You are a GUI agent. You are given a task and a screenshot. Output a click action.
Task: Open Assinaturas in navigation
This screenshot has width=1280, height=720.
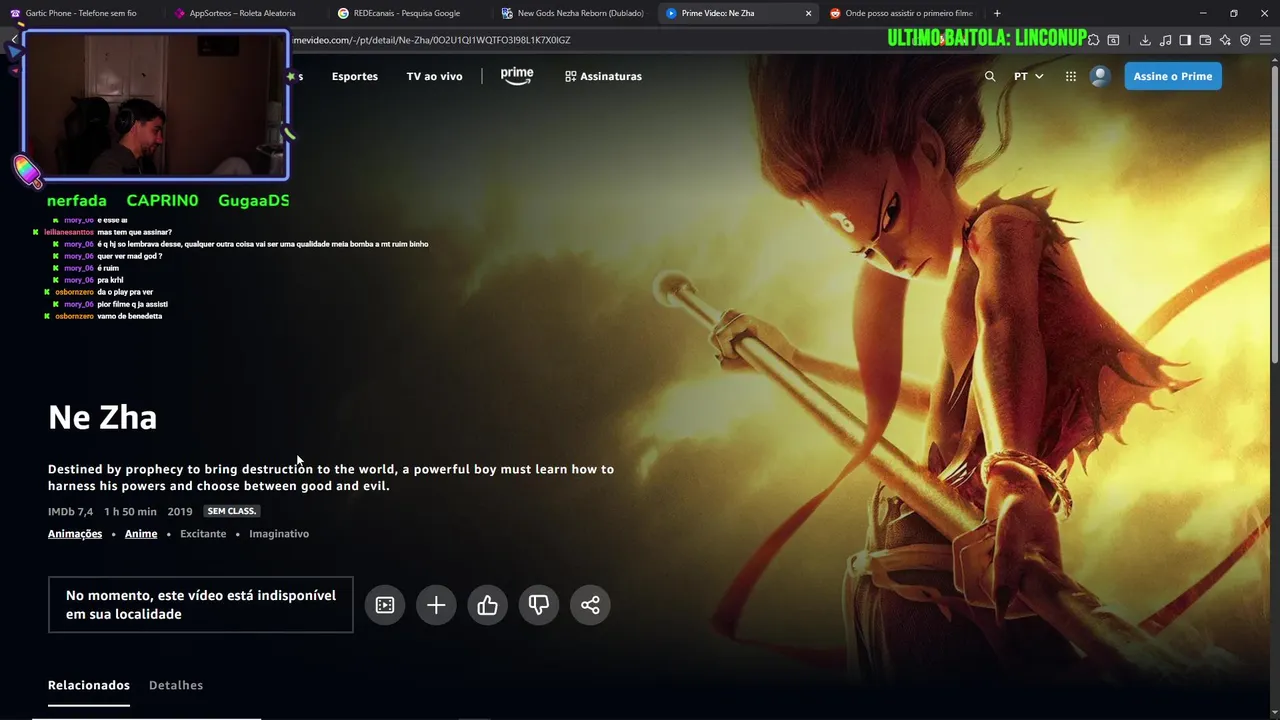pos(603,76)
